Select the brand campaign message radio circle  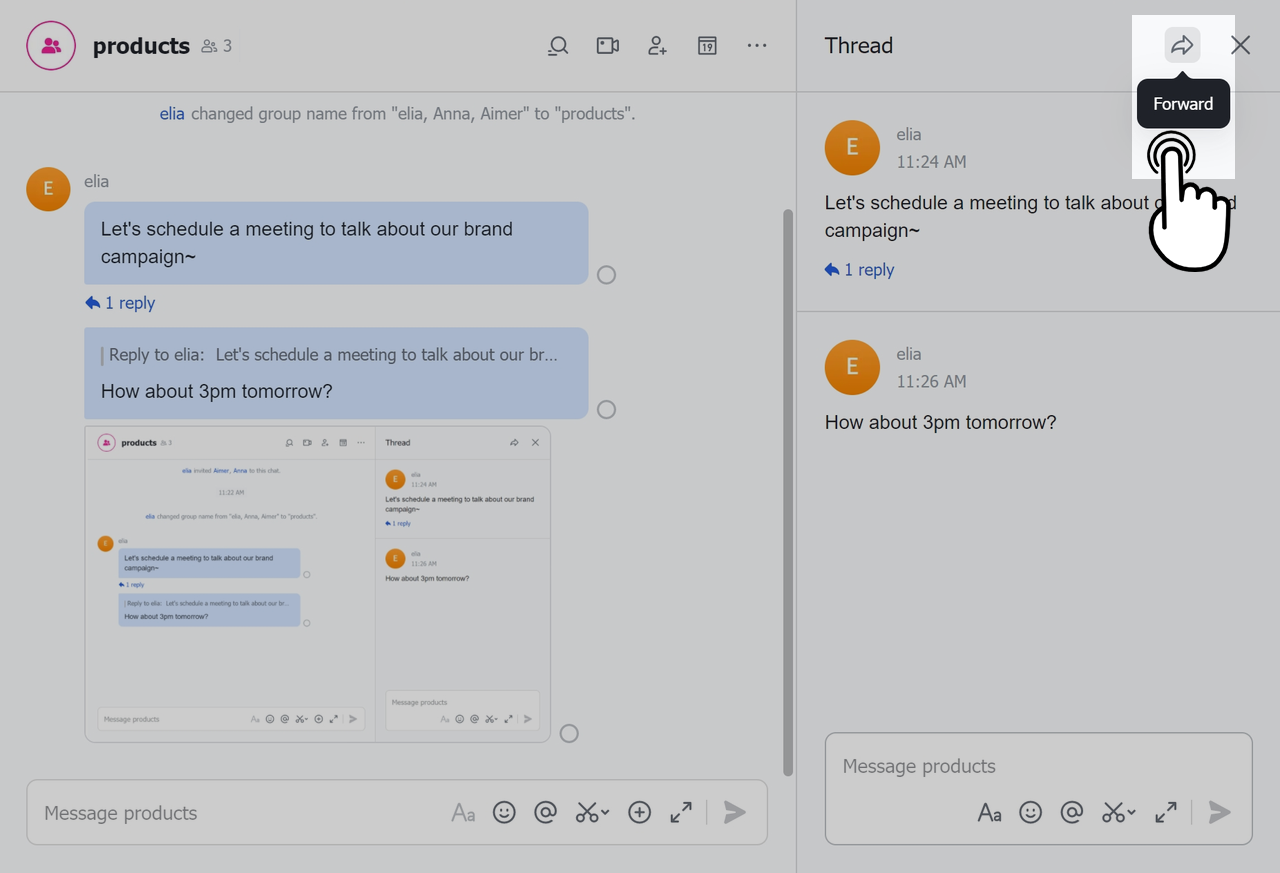606,275
